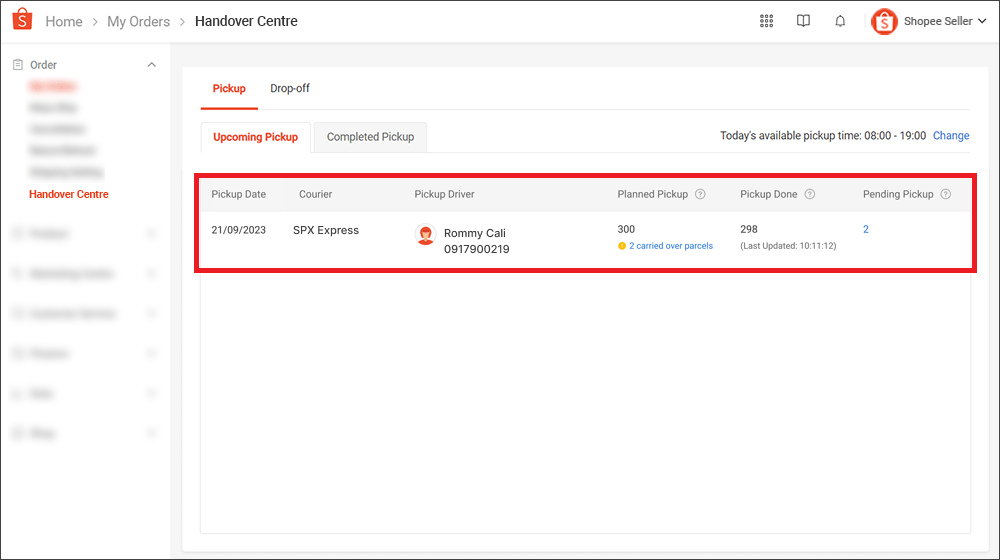This screenshot has width=1000, height=560.
Task: Open the 2 carried over parcels link
Action: pos(671,246)
